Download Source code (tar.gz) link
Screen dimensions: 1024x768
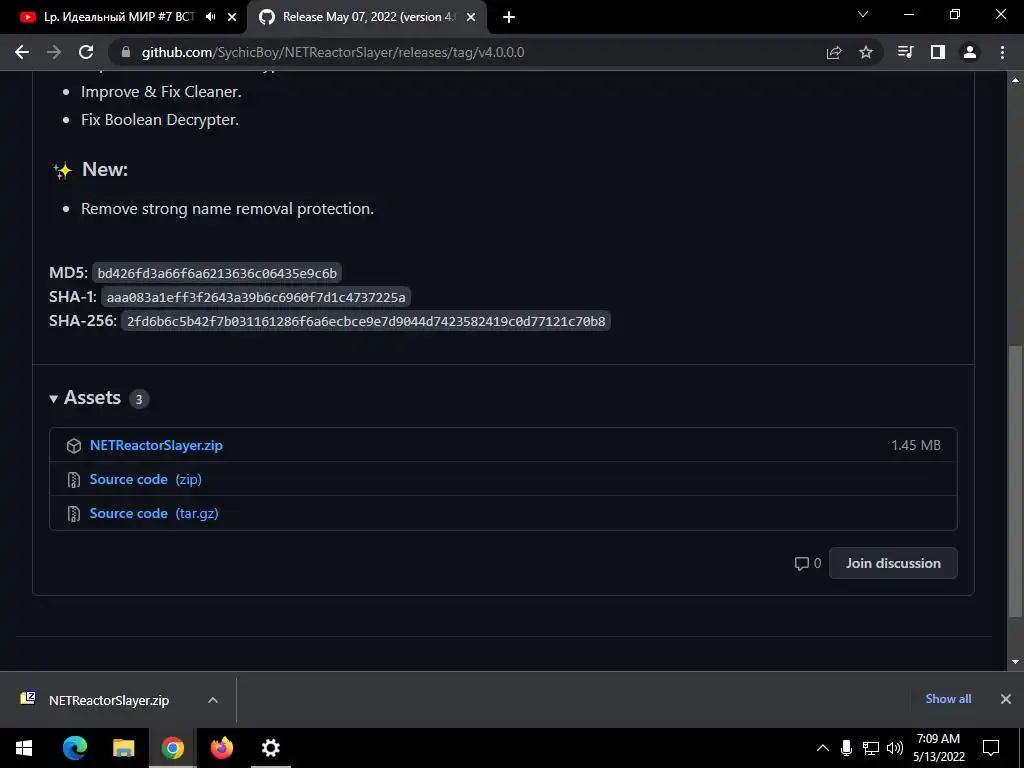(154, 513)
